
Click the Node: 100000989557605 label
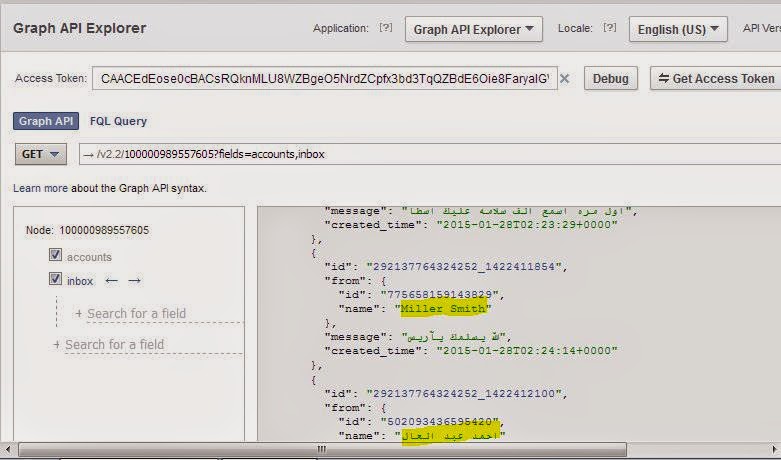click(x=87, y=230)
